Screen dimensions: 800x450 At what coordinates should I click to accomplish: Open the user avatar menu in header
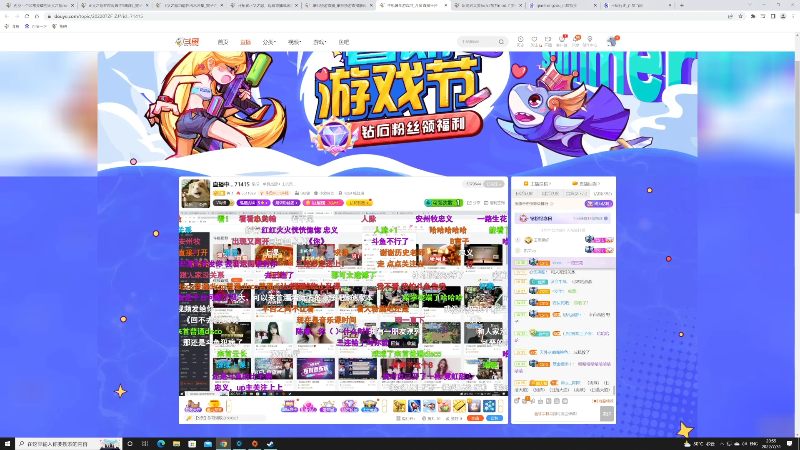coord(612,41)
